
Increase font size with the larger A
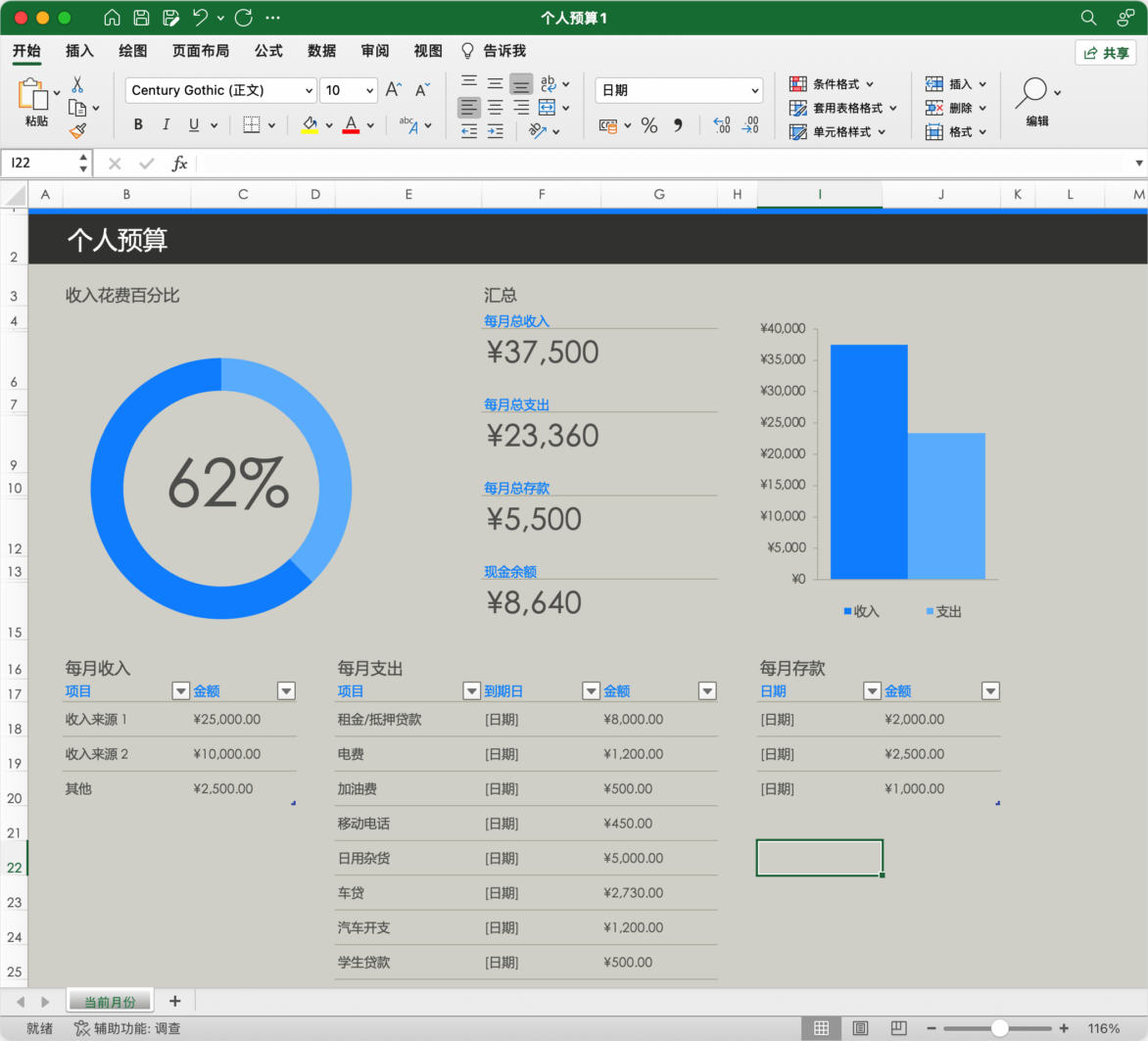pyautogui.click(x=394, y=90)
